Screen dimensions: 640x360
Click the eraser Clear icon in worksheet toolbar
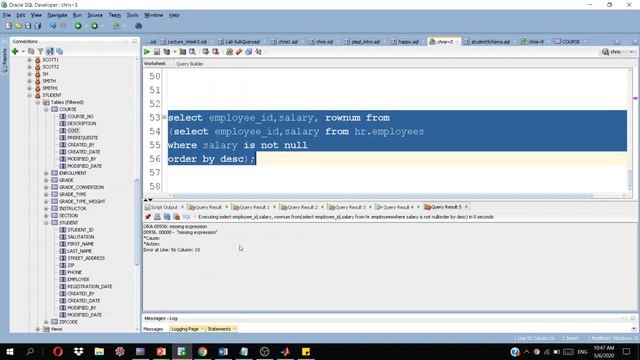[239, 52]
